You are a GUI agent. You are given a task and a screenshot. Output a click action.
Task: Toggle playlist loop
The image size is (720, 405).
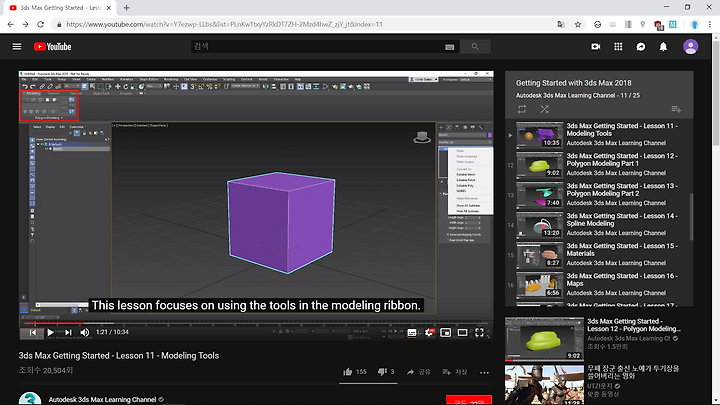tap(522, 109)
